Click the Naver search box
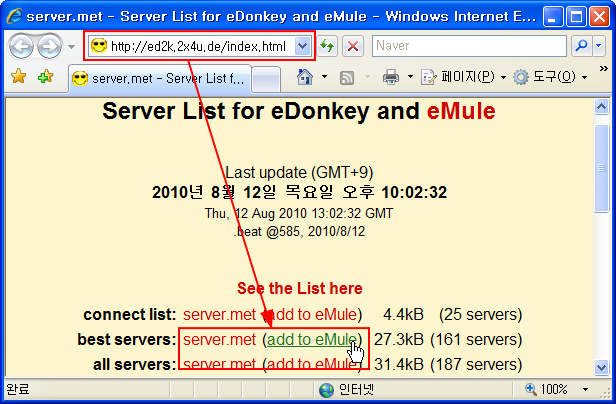The width and height of the screenshot is (616, 404). [x=469, y=46]
